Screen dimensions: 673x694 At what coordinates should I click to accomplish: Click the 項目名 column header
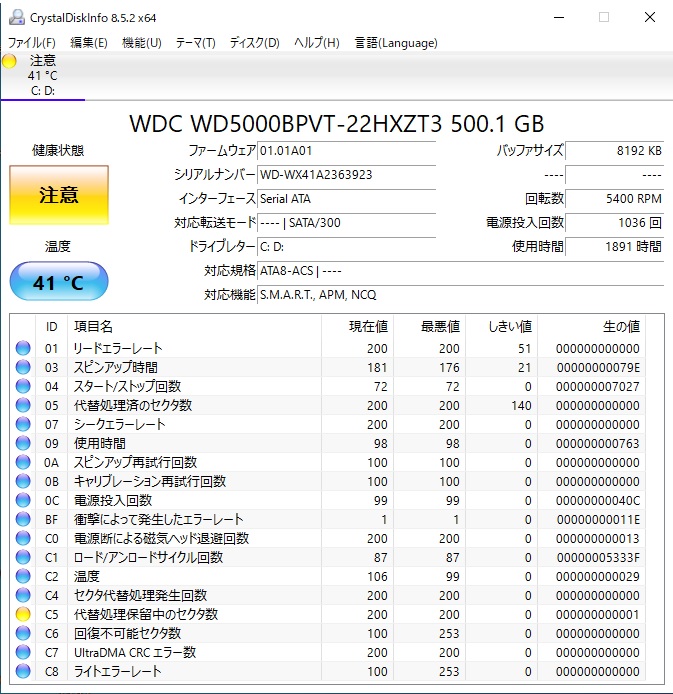click(195, 327)
